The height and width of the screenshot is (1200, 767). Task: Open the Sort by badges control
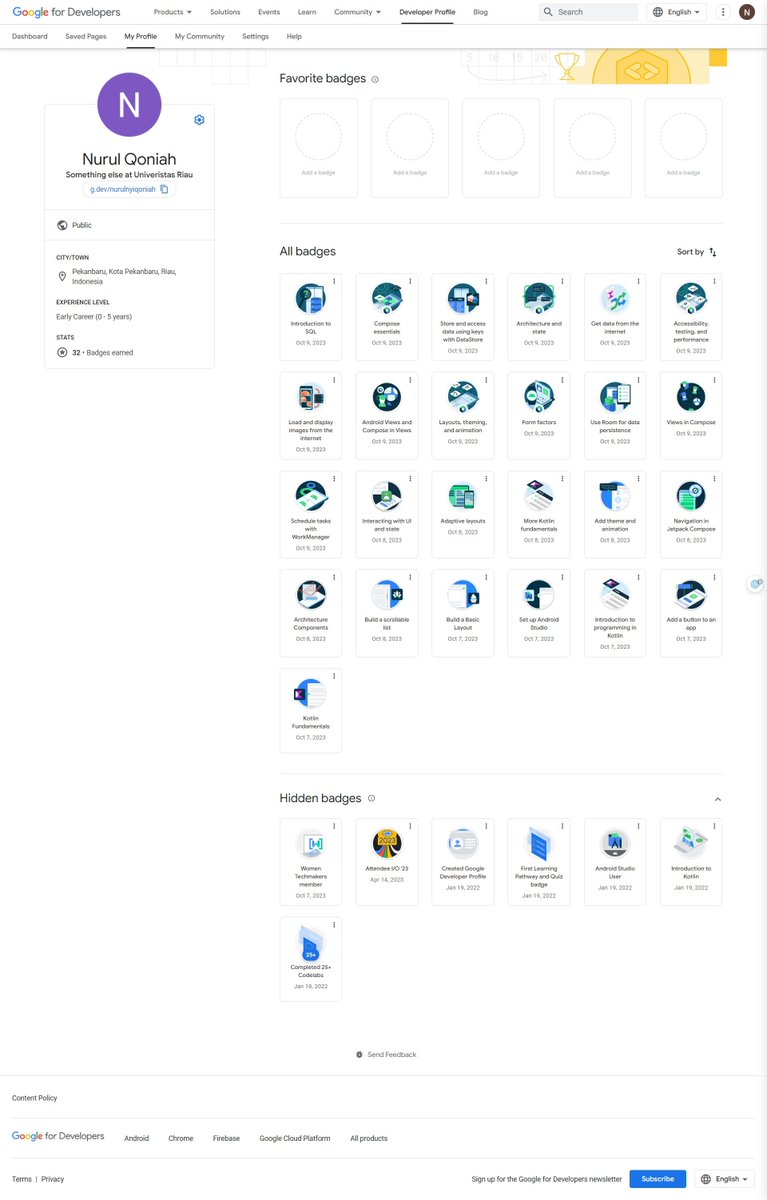697,252
